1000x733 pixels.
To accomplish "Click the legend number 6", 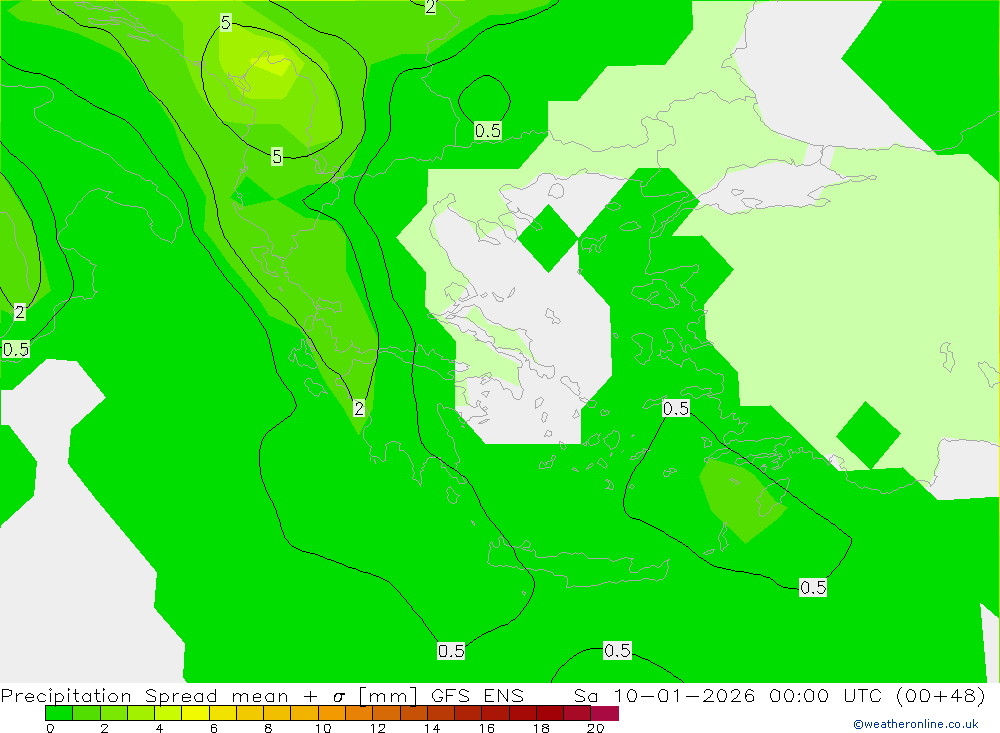I will [214, 728].
